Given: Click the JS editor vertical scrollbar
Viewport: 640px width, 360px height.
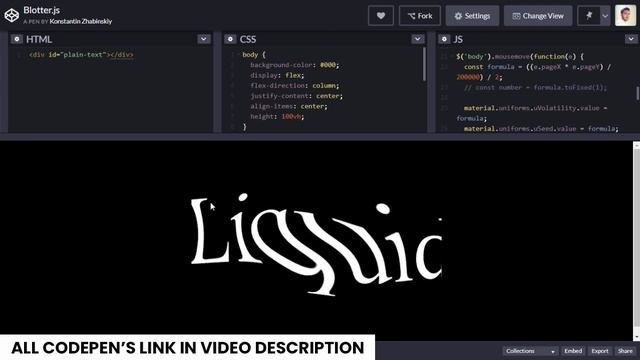Looking at the screenshot, I should [638, 93].
